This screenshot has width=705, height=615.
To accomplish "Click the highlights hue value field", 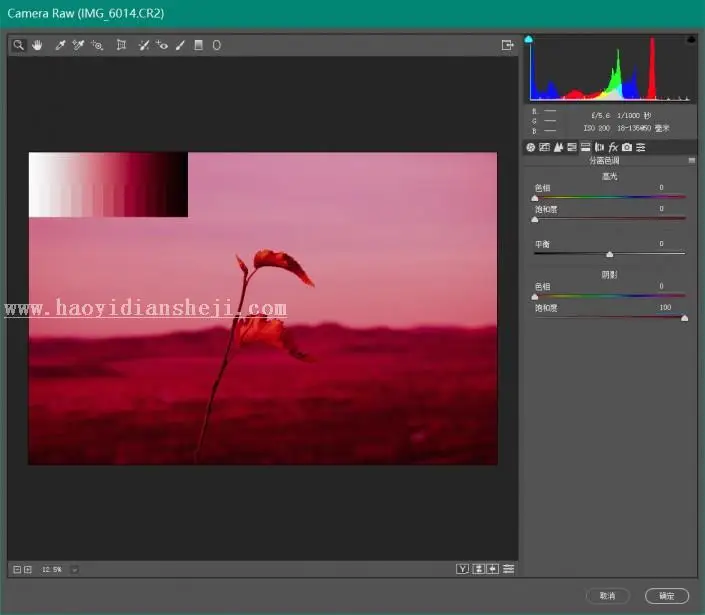I will (661, 187).
